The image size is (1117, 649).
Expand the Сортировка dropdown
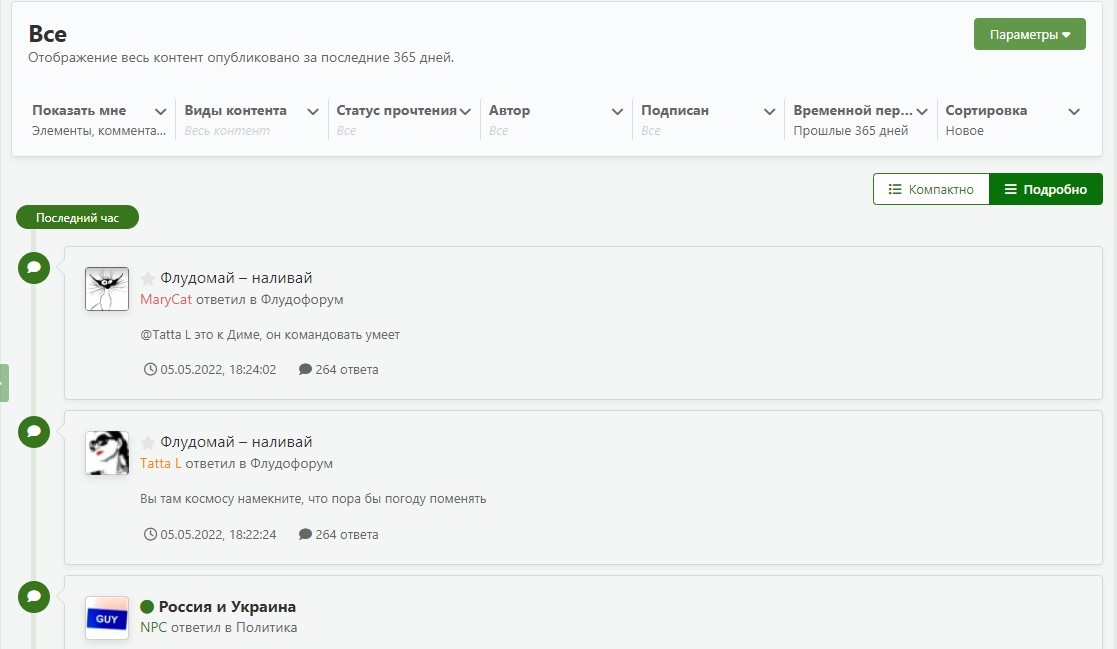(1012, 120)
